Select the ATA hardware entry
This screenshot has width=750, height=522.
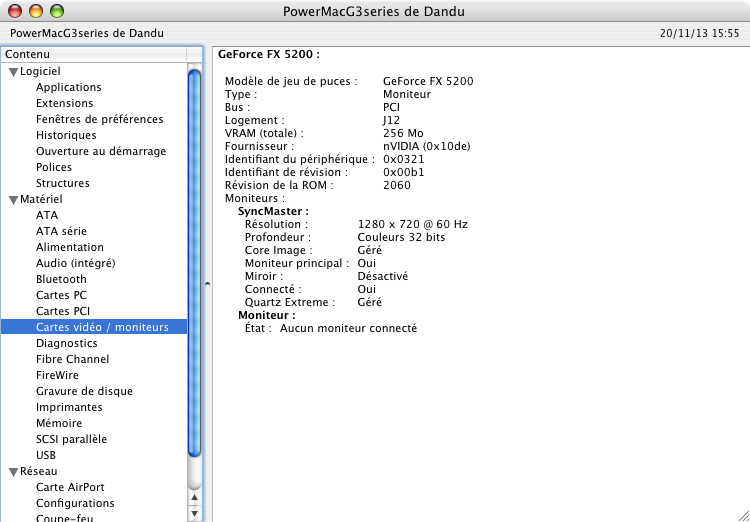(47, 215)
